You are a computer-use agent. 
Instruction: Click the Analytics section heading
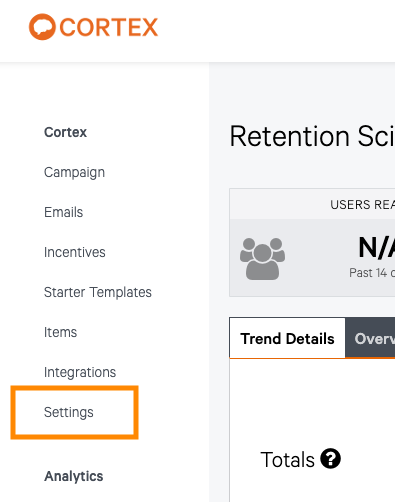74,476
